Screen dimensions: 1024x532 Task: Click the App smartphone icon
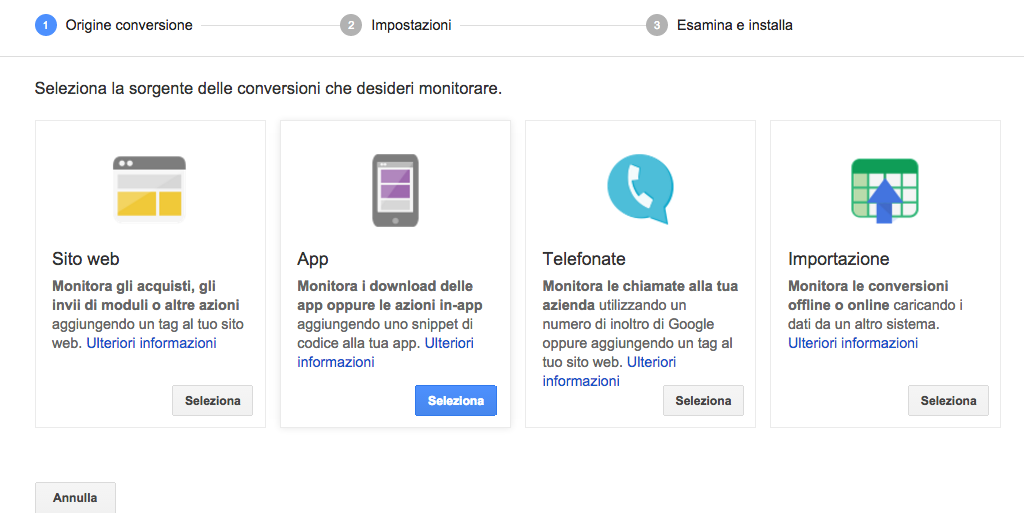(x=395, y=191)
